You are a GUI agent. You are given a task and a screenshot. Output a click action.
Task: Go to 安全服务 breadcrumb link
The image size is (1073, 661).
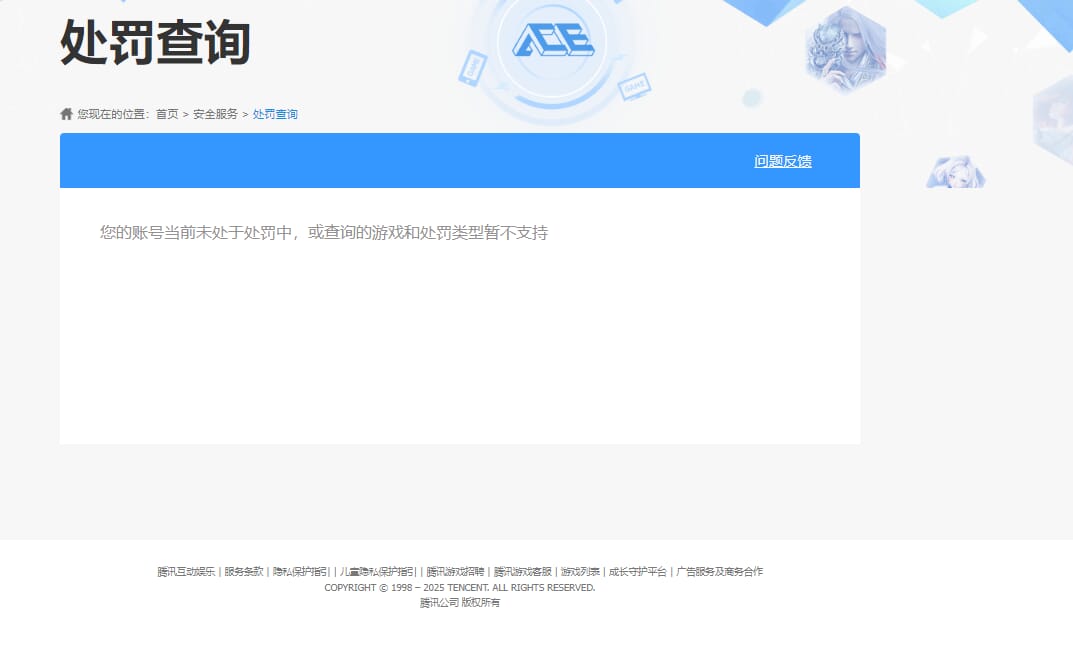(x=215, y=114)
